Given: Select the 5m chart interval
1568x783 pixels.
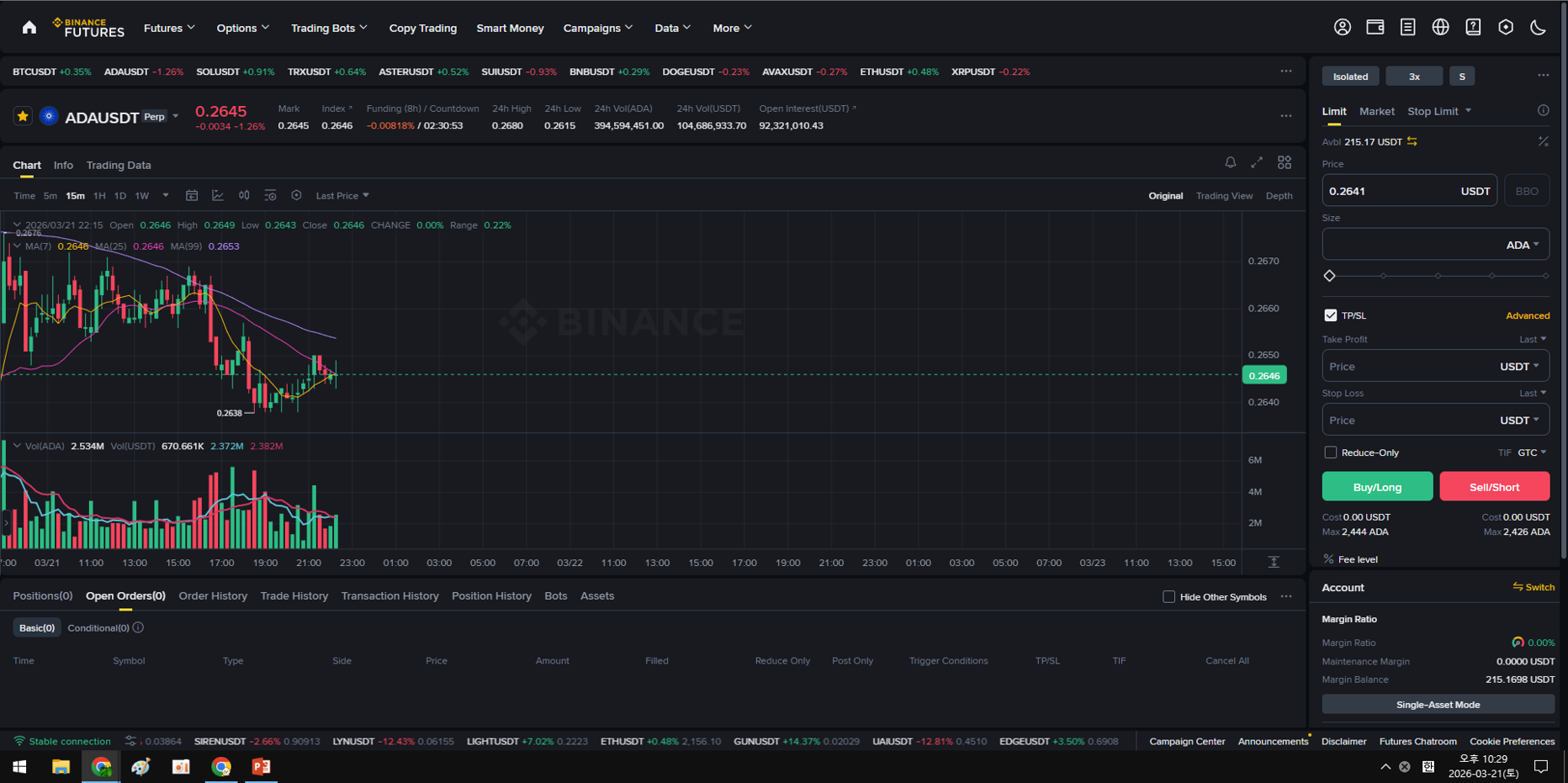Looking at the screenshot, I should [x=50, y=196].
